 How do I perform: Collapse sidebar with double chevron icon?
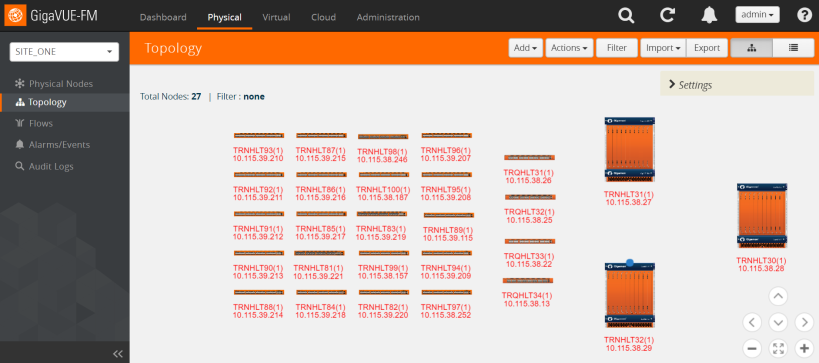tap(118, 354)
